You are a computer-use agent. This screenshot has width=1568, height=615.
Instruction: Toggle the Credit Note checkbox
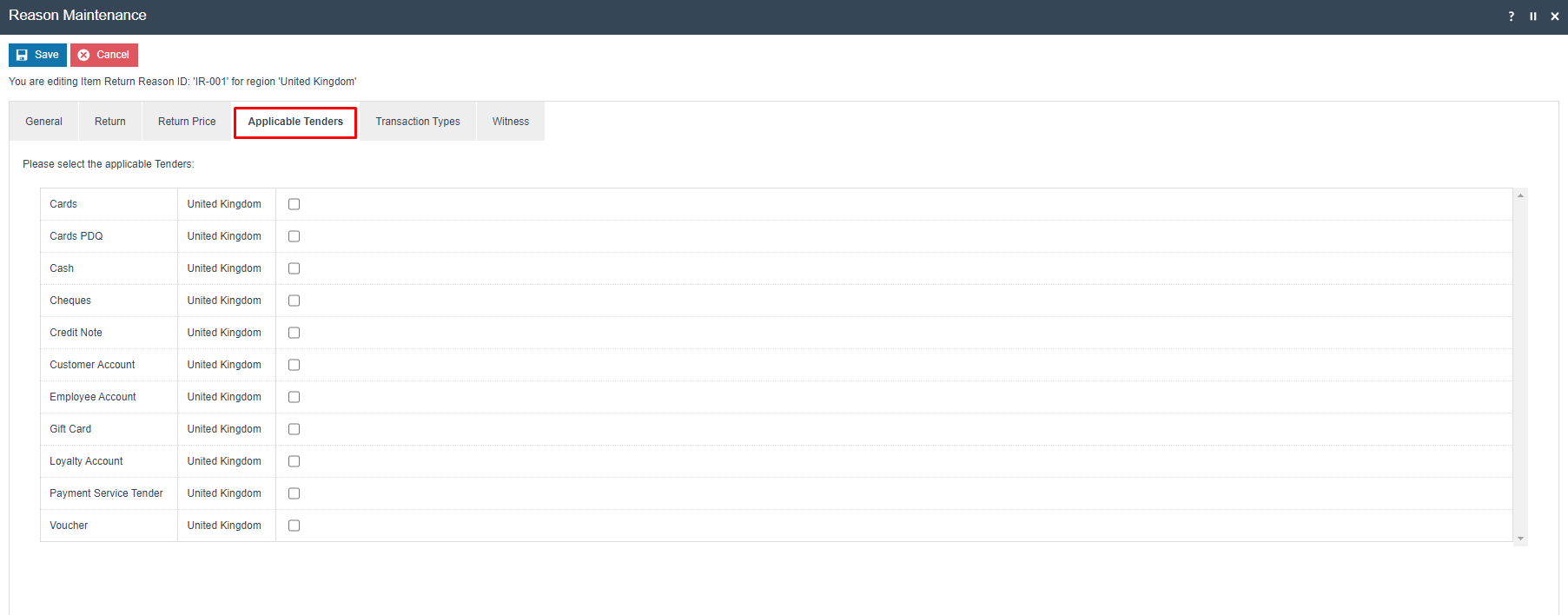294,333
